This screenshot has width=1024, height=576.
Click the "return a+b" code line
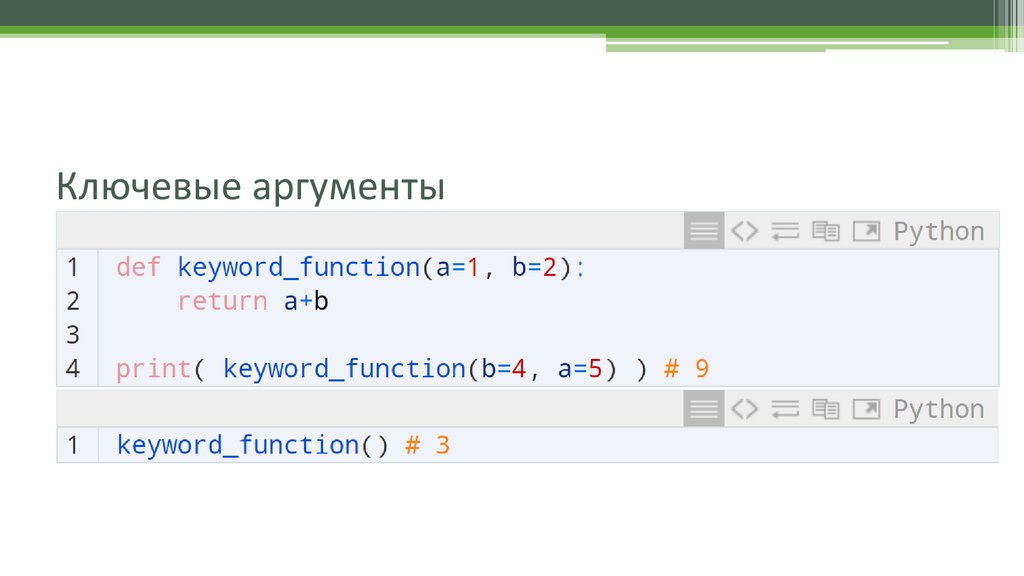tap(253, 301)
